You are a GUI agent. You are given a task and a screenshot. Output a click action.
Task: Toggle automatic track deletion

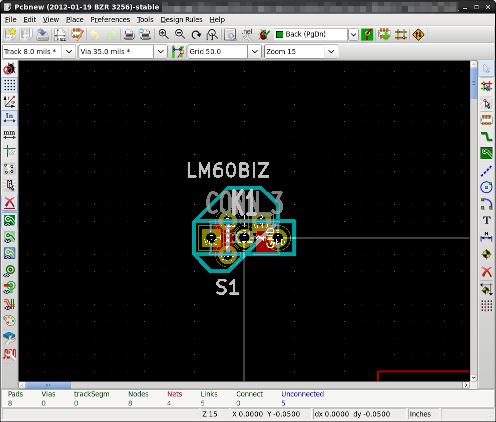click(9, 202)
